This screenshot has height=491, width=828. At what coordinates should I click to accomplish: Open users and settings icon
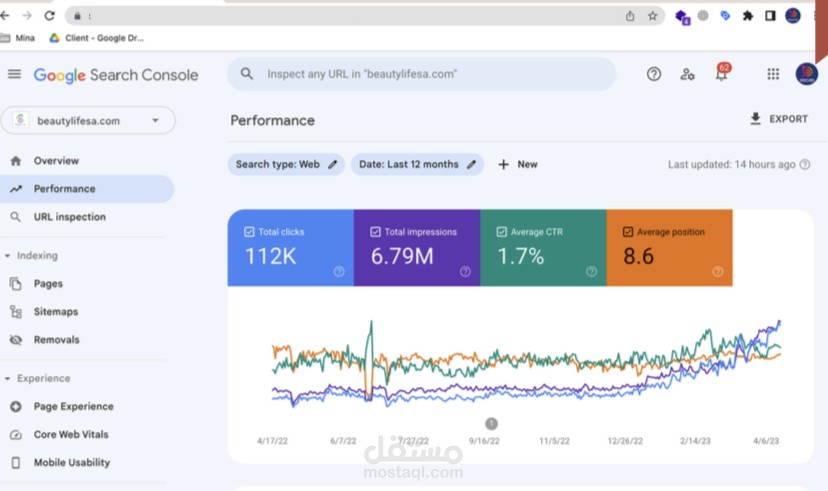(687, 74)
